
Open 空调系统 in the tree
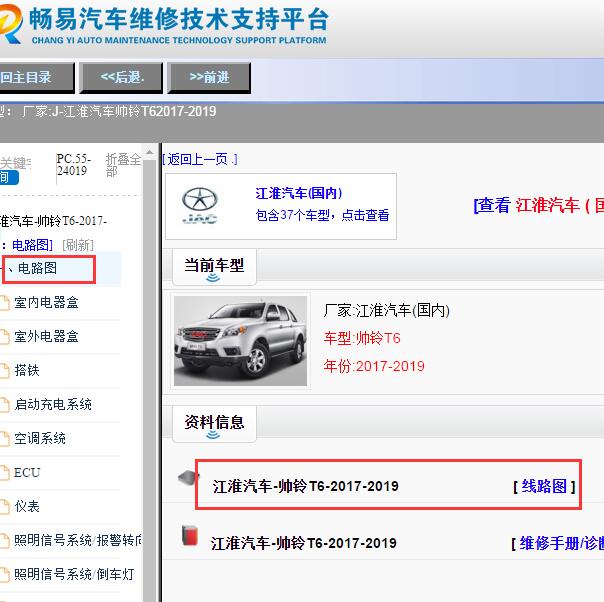click(40, 438)
